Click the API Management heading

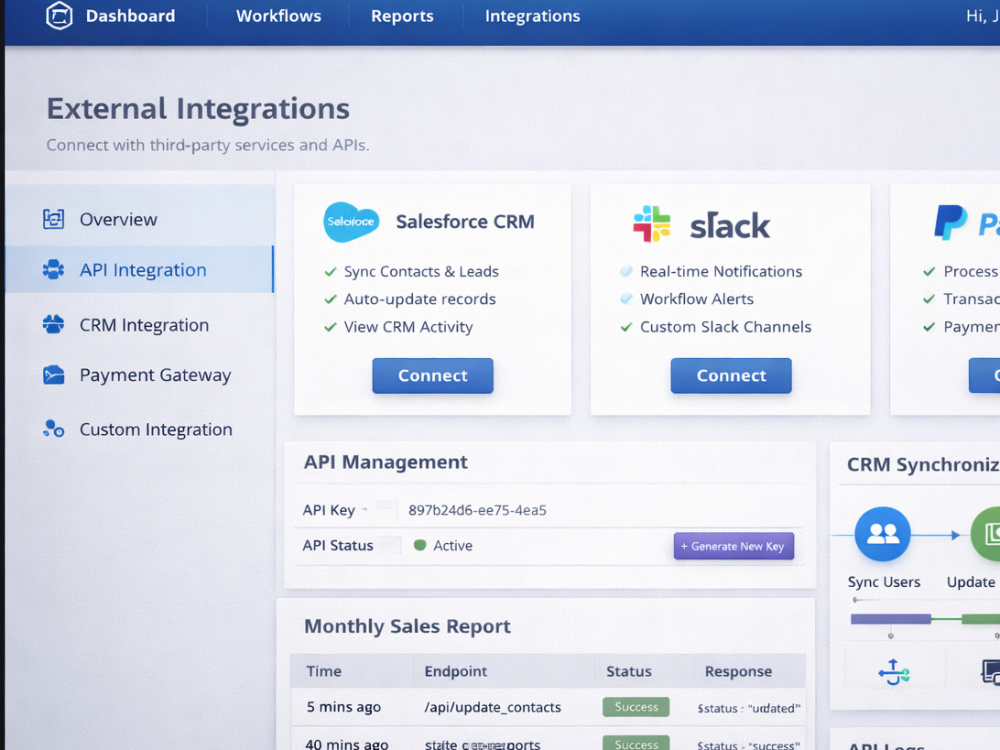(x=385, y=462)
